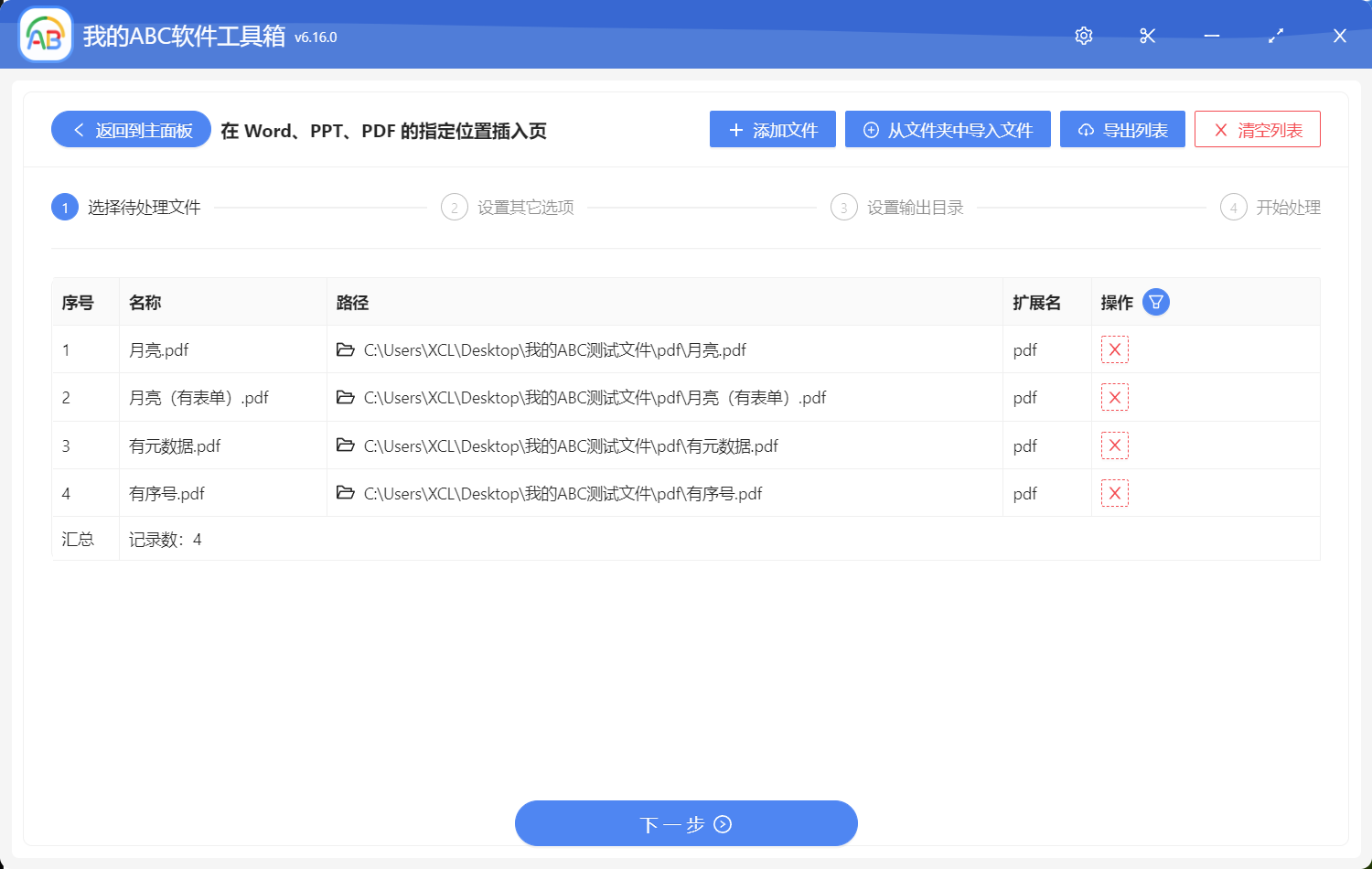Select step 2 设置其它选项
This screenshot has width=1372, height=869.
(x=509, y=208)
